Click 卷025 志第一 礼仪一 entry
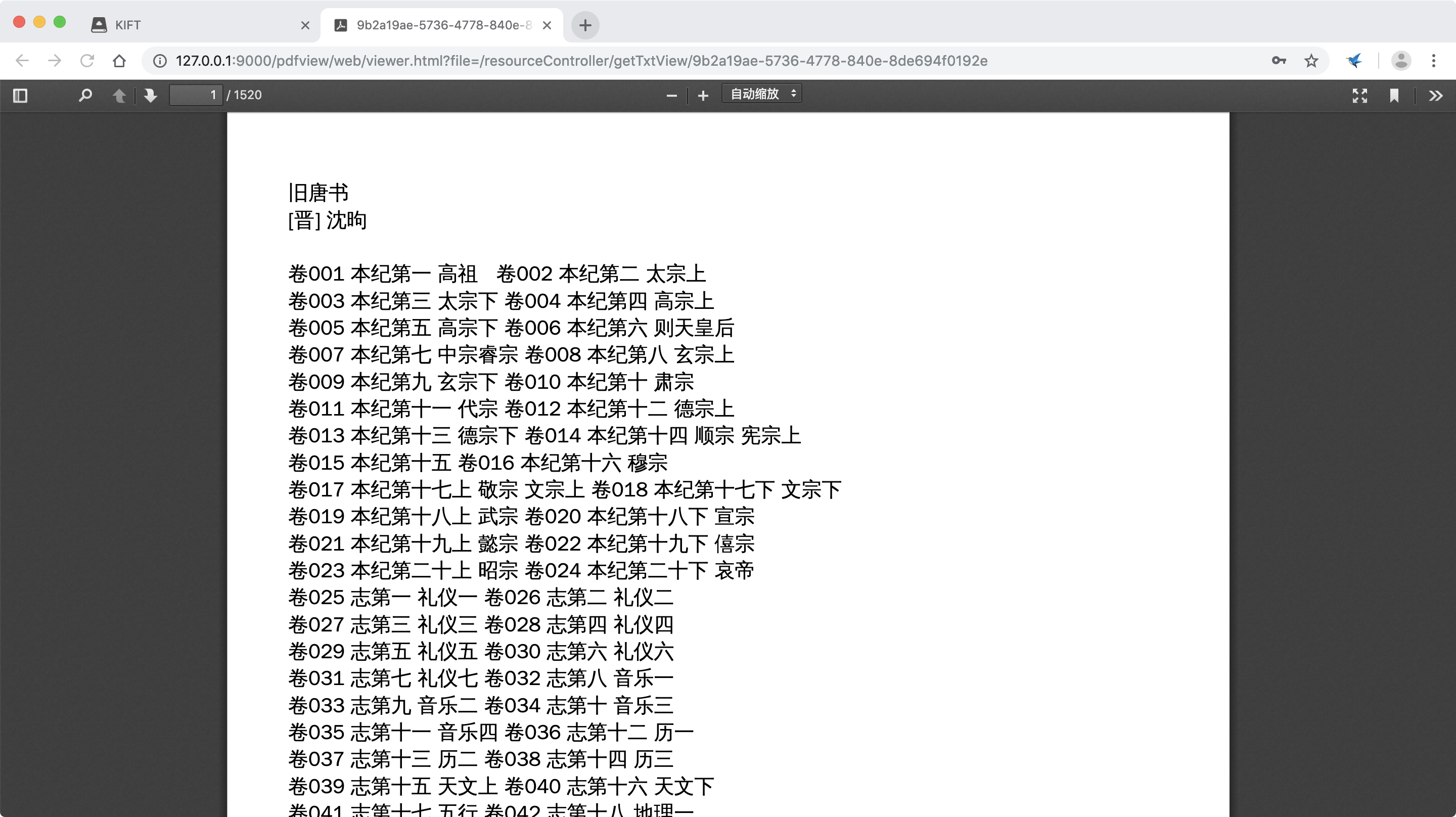The image size is (1456, 817). coord(383,597)
